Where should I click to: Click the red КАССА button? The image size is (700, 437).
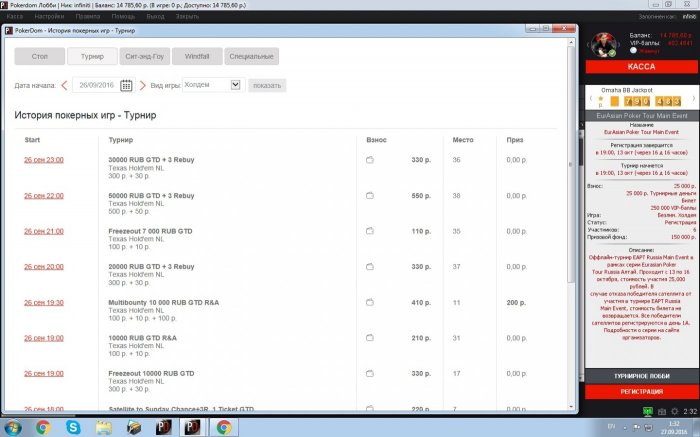click(x=641, y=67)
